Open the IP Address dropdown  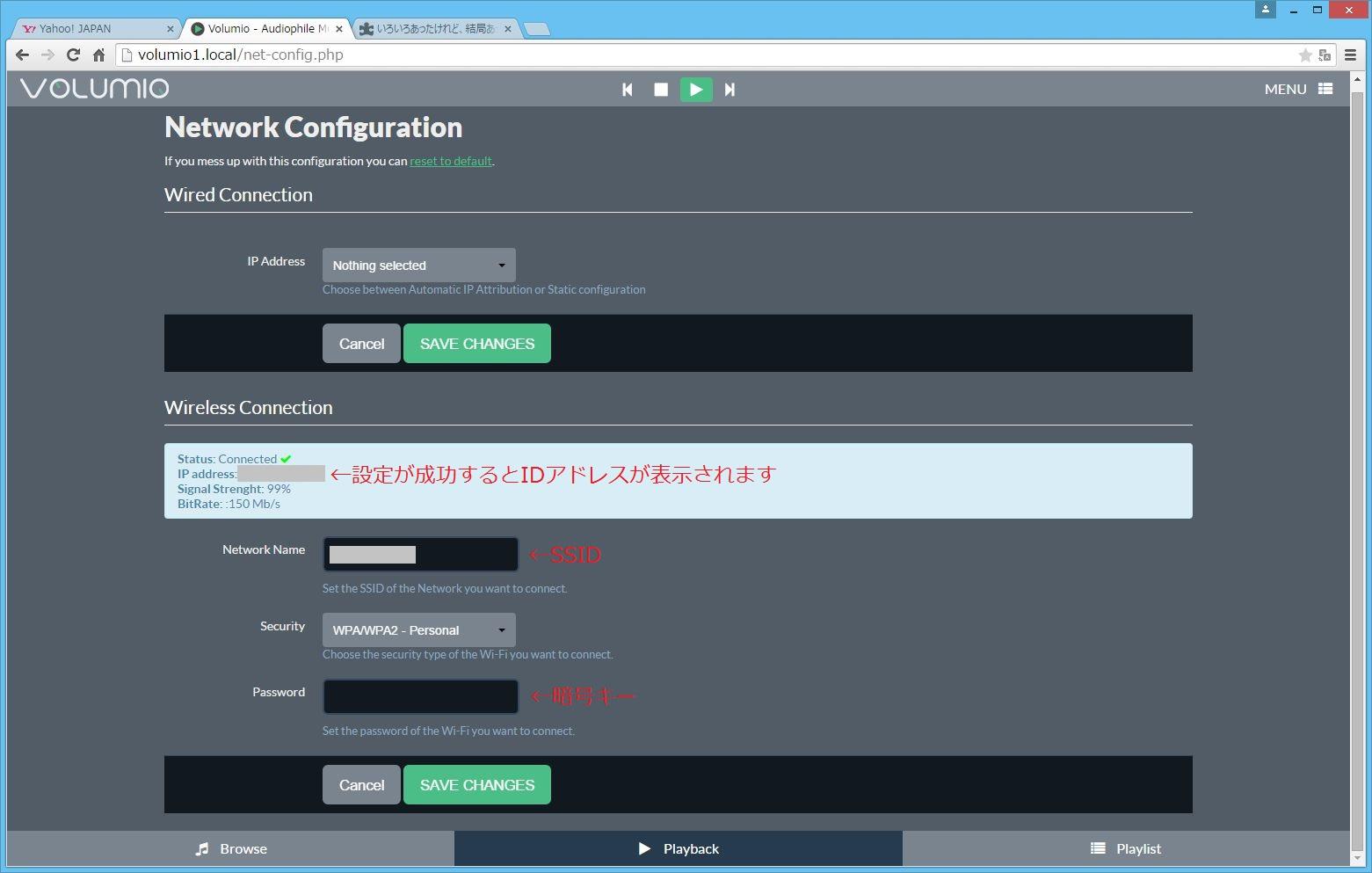point(419,266)
